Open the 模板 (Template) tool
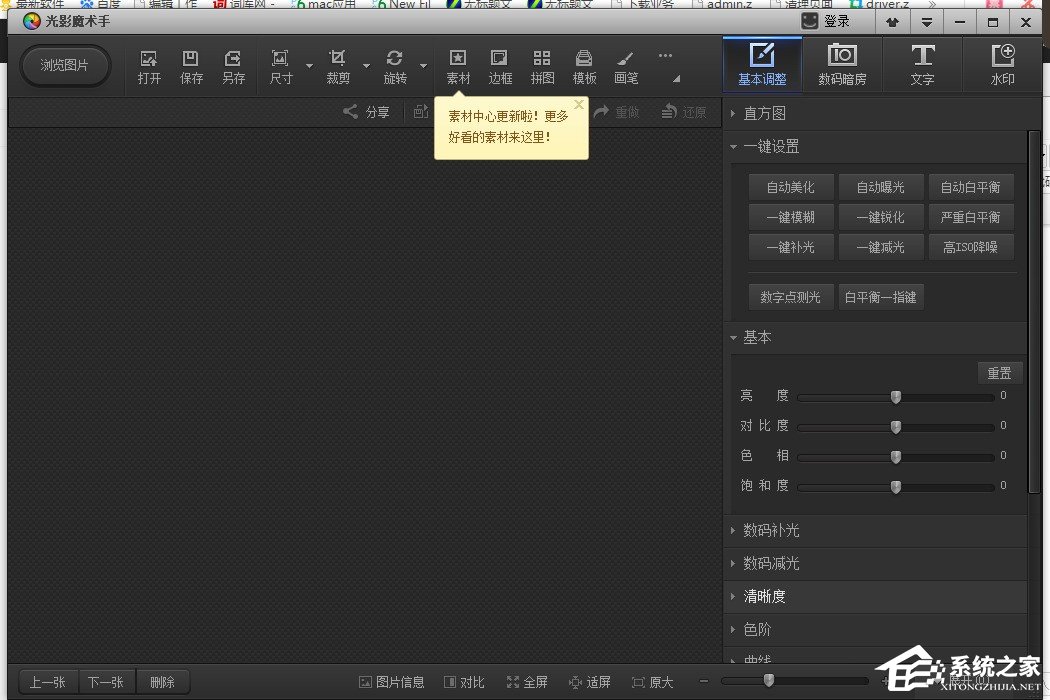Screen dimensions: 1050x700 (x=584, y=66)
